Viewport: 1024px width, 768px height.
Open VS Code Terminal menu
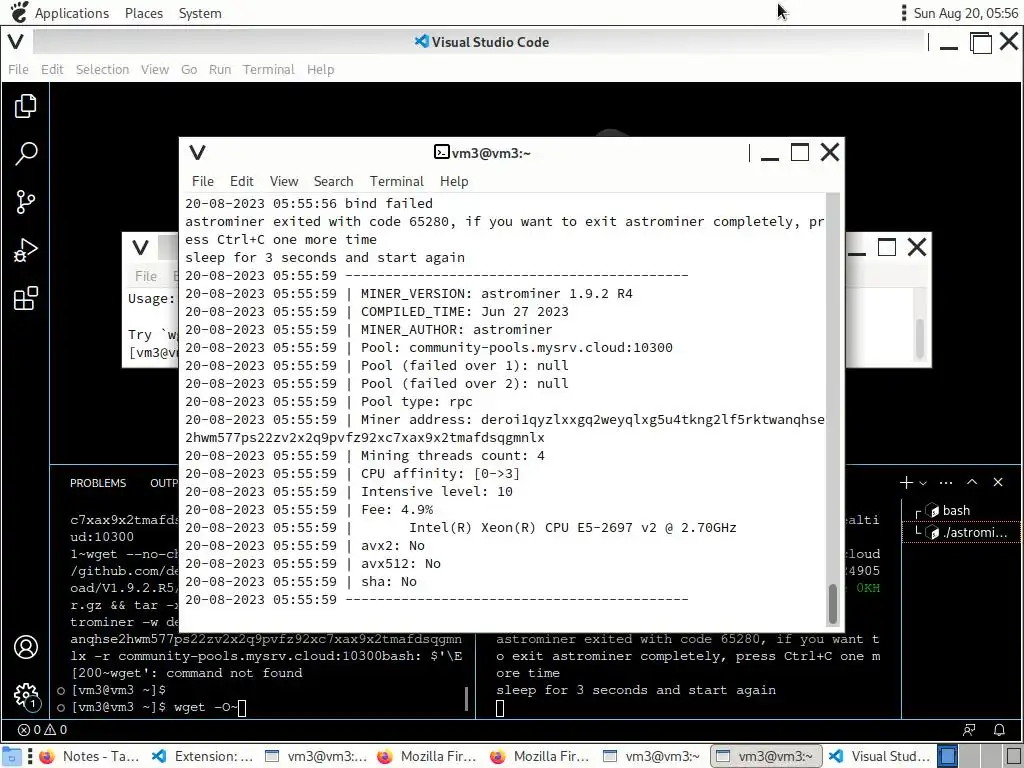pos(268,69)
